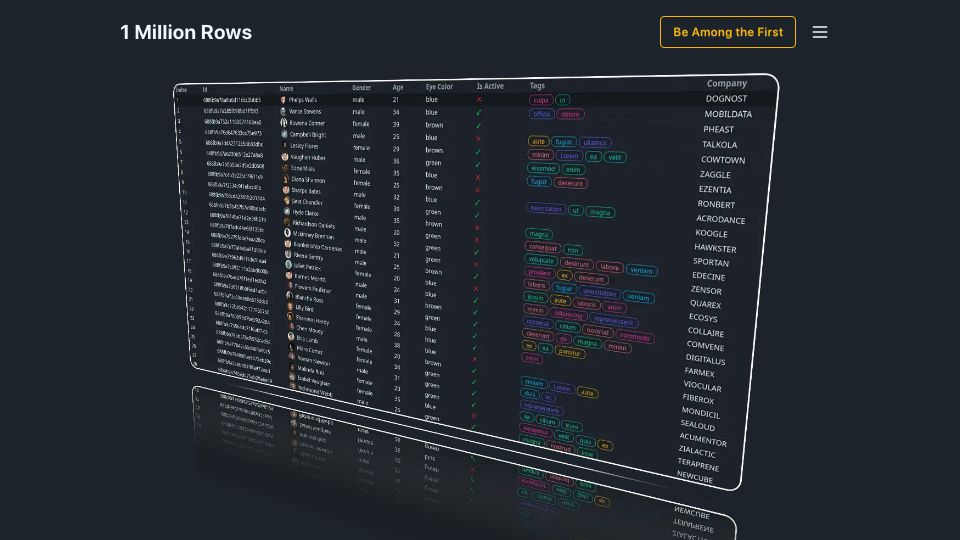Click the green check in Vance Stevens row
The height and width of the screenshot is (540, 960).
point(479,113)
